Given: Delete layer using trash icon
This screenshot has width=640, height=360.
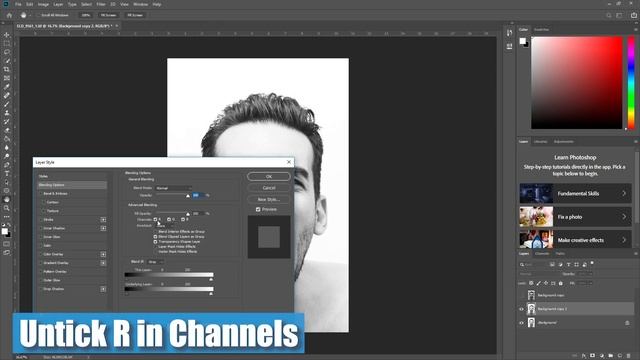Looking at the screenshot, I should pyautogui.click(x=629, y=356).
